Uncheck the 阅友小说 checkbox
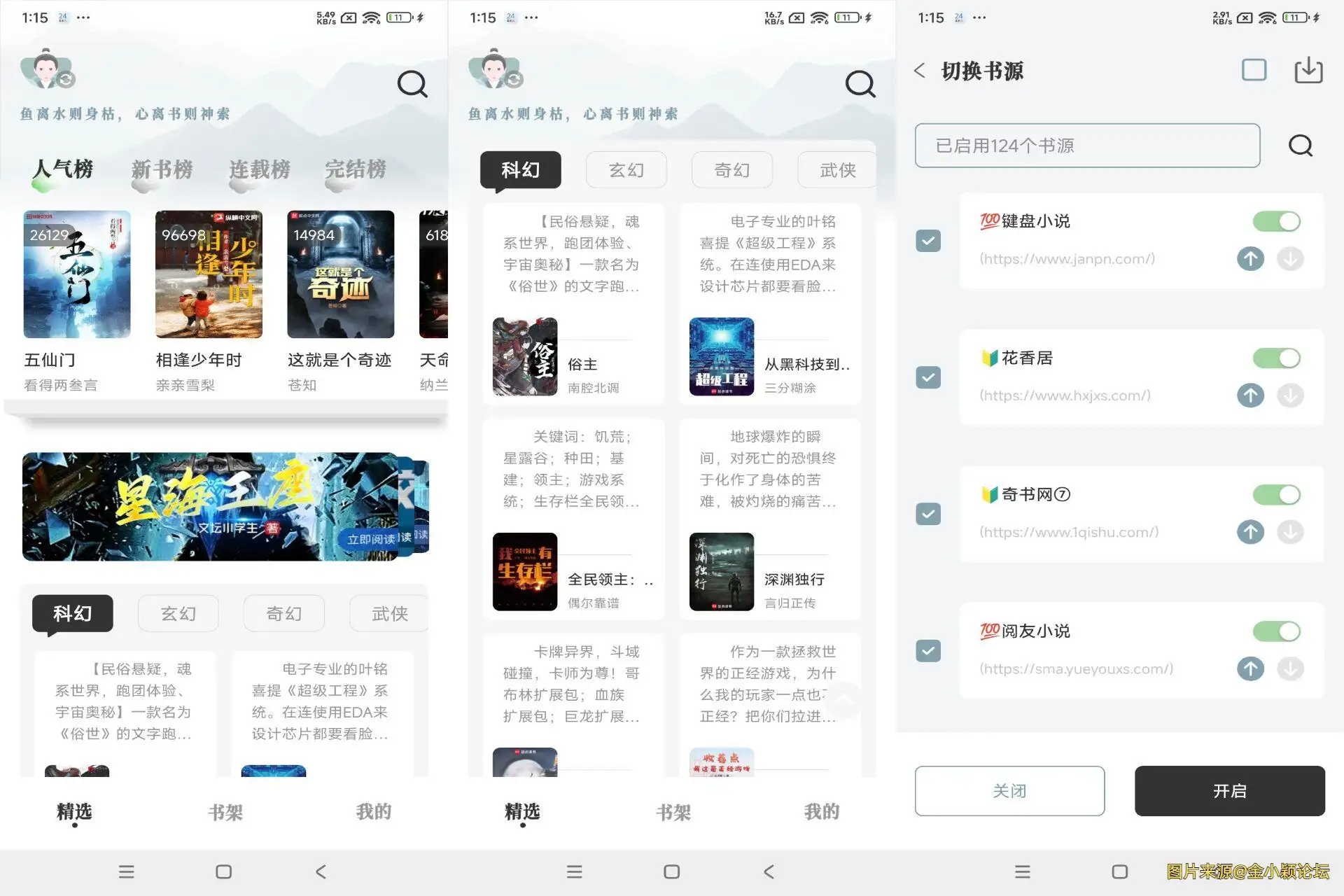Image resolution: width=1344 pixels, height=896 pixels. pos(928,651)
